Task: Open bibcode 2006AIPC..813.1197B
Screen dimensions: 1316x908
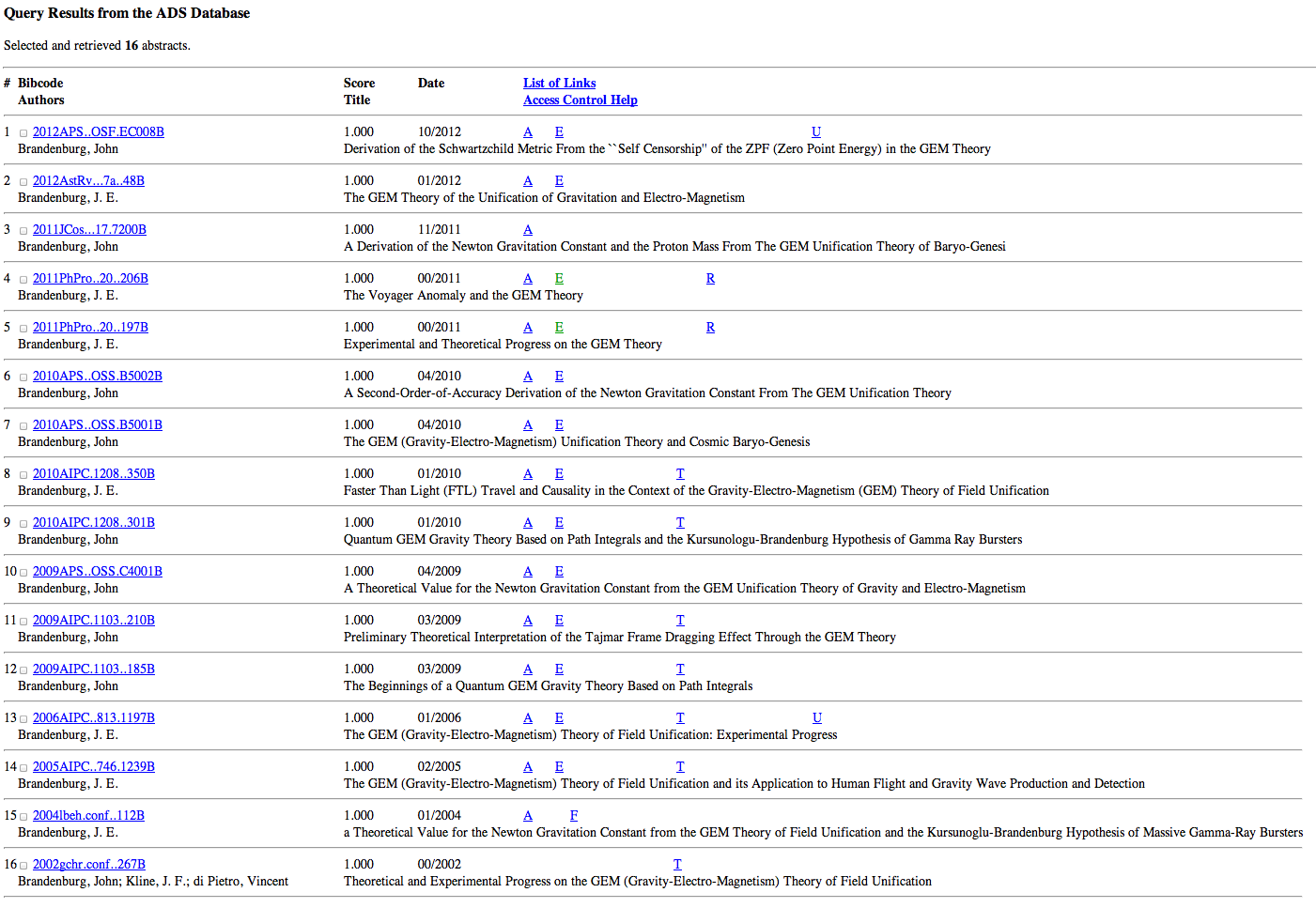Action: tap(94, 717)
